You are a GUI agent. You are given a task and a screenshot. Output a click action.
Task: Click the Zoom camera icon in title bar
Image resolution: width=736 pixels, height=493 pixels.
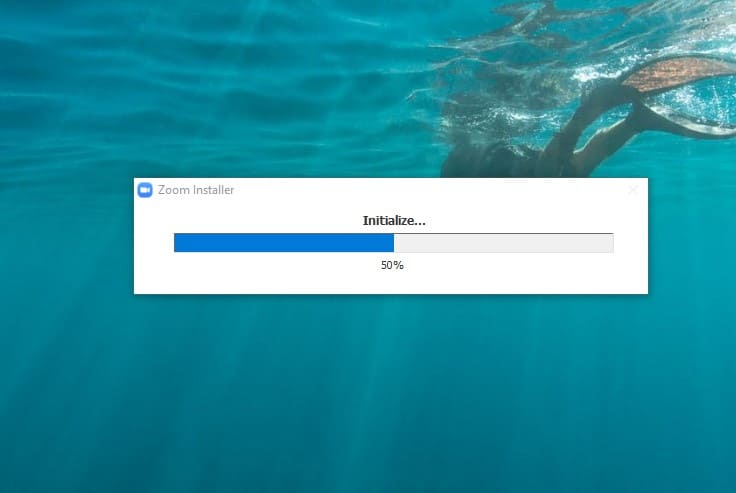145,190
